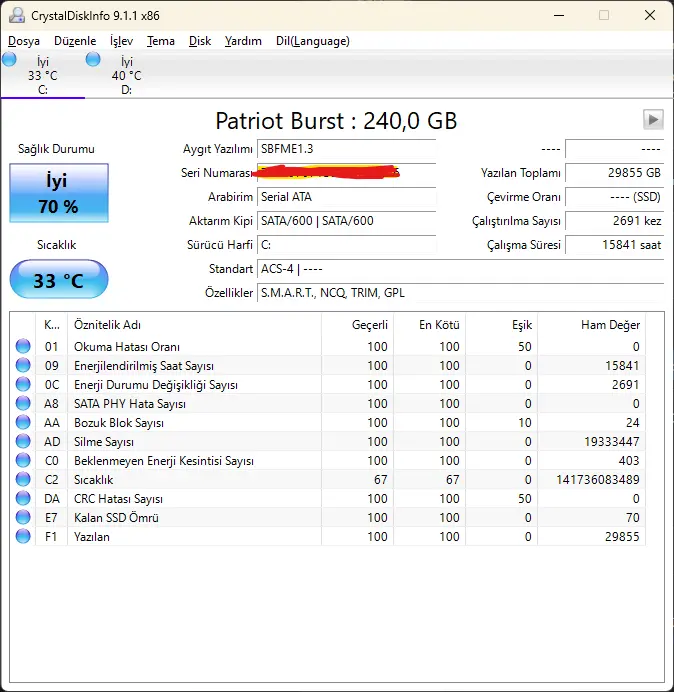The height and width of the screenshot is (692, 674).
Task: Click the Geçerli column header
Action: pos(358,325)
